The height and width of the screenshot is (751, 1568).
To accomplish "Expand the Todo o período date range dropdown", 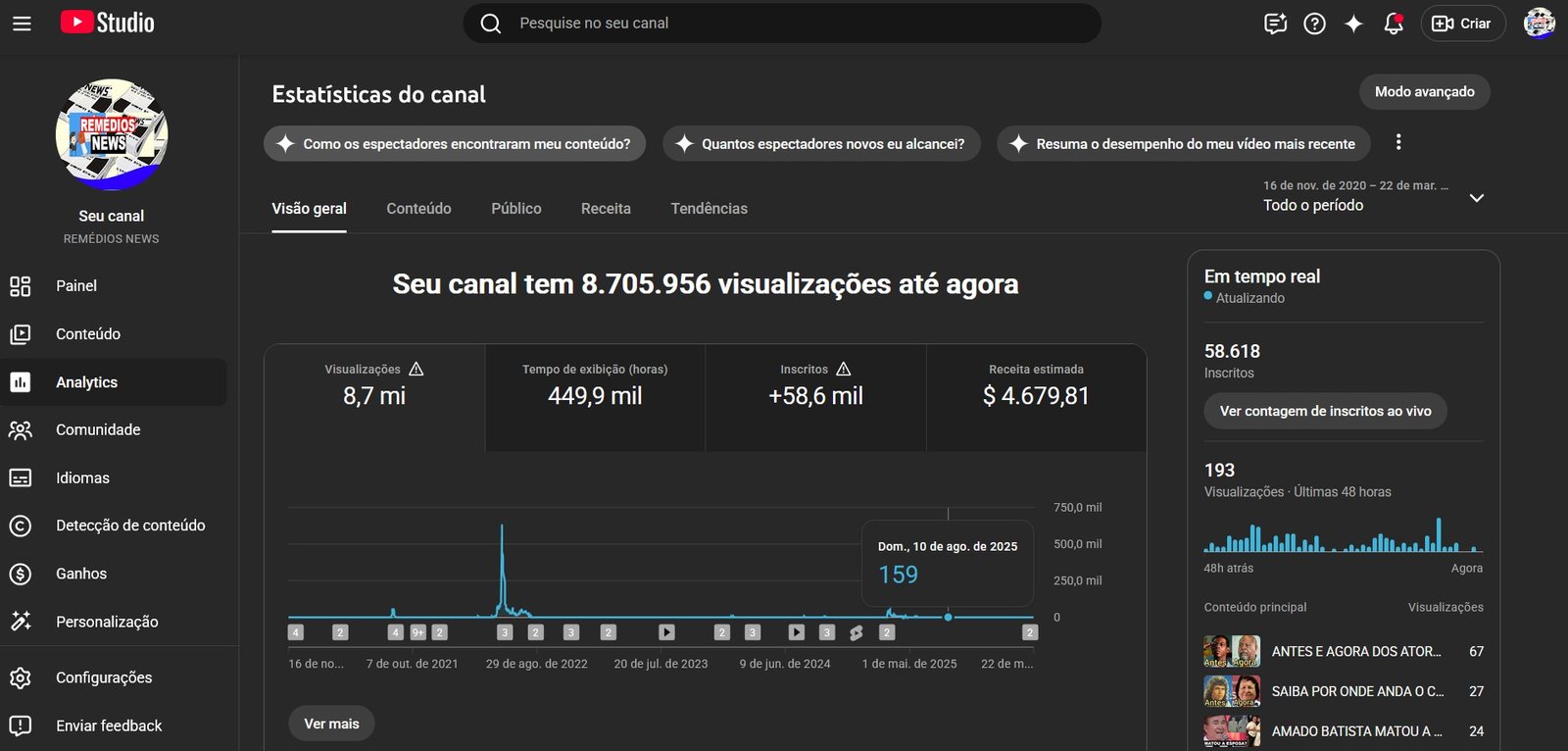I will click(1477, 198).
